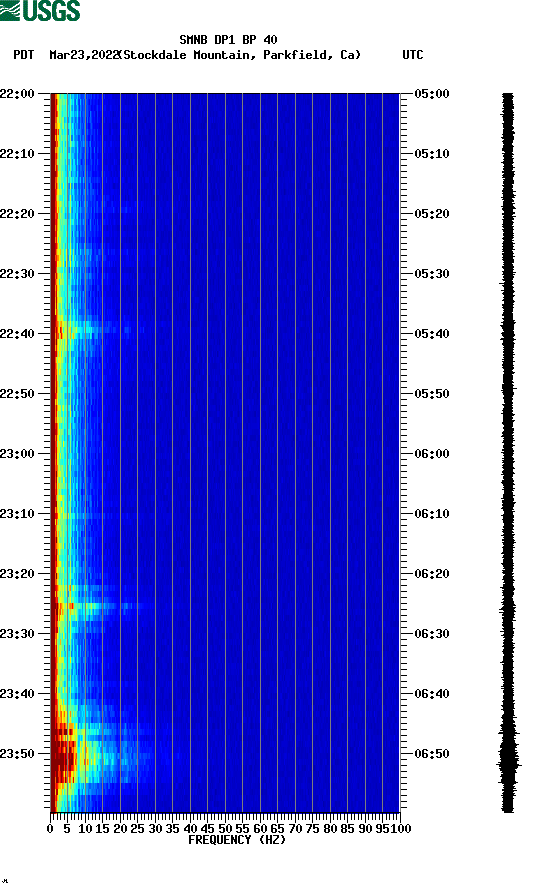The height and width of the screenshot is (892, 552).
Task: Click the 06:10 UTC time label
Action: point(431,514)
